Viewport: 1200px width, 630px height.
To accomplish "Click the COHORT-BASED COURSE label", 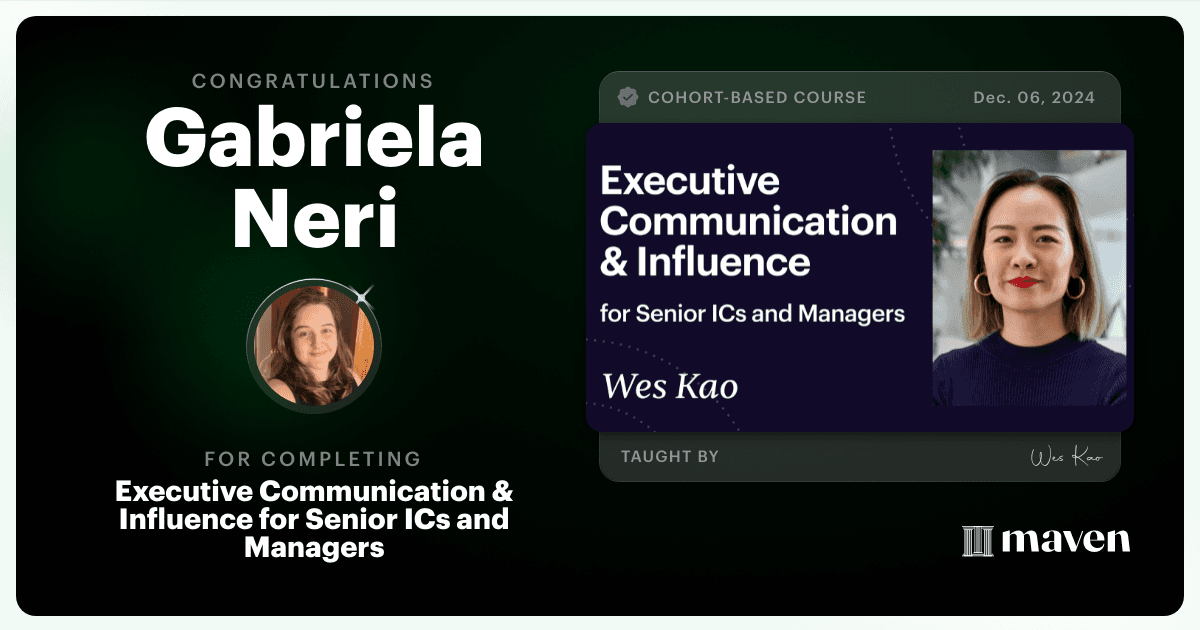I will point(757,97).
